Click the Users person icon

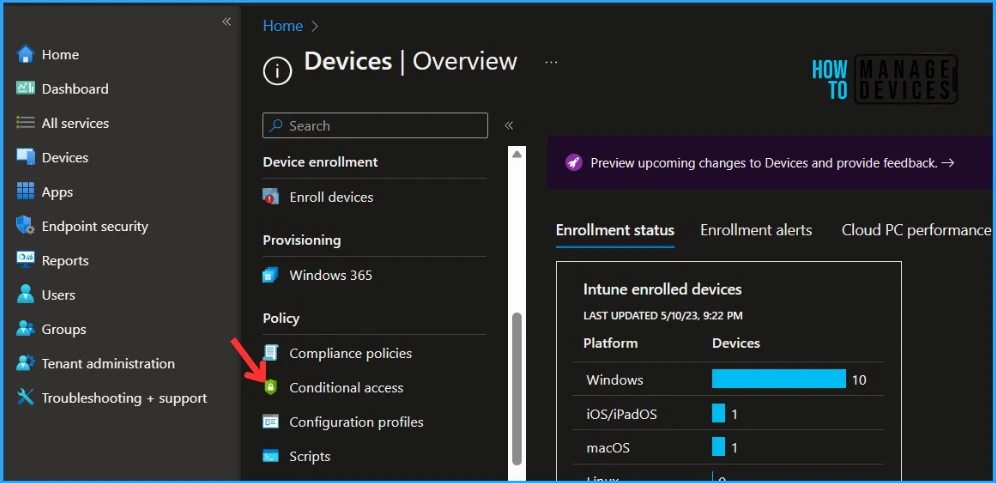[25, 294]
